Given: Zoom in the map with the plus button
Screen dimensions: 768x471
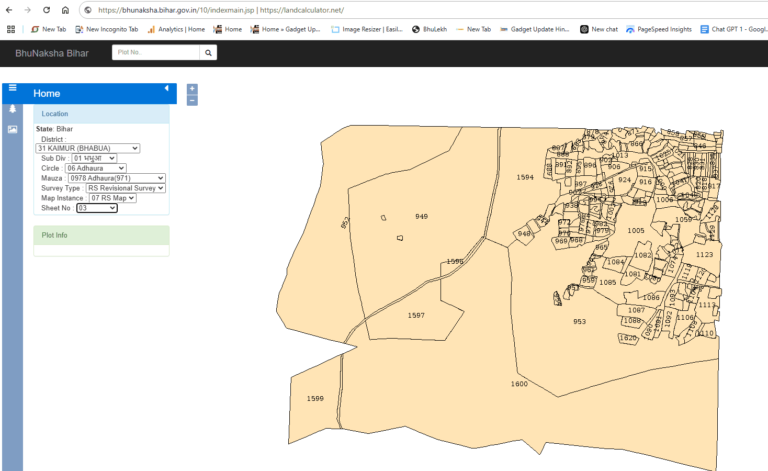Looking at the screenshot, I should [192, 89].
